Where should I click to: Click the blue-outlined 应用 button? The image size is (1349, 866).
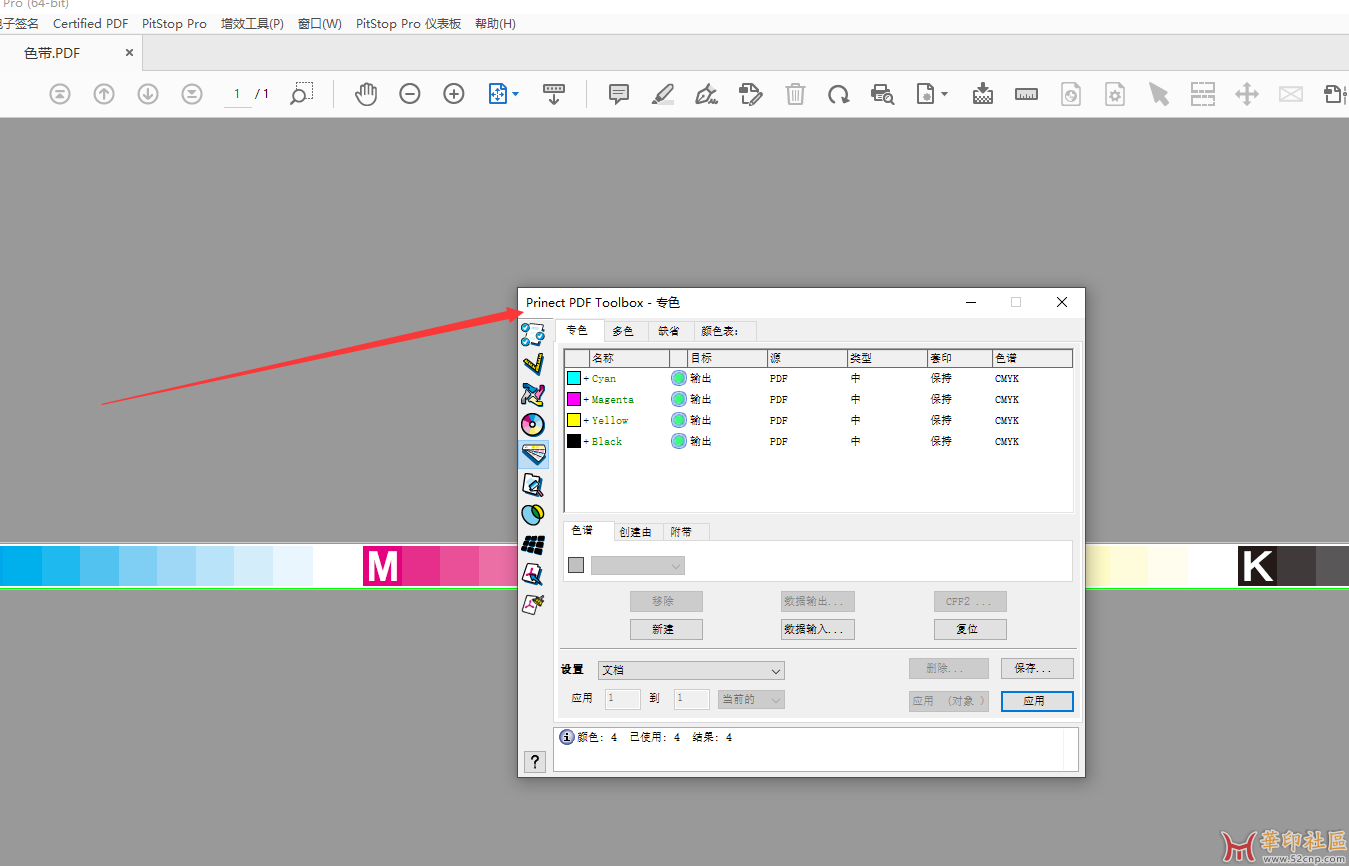(1037, 701)
